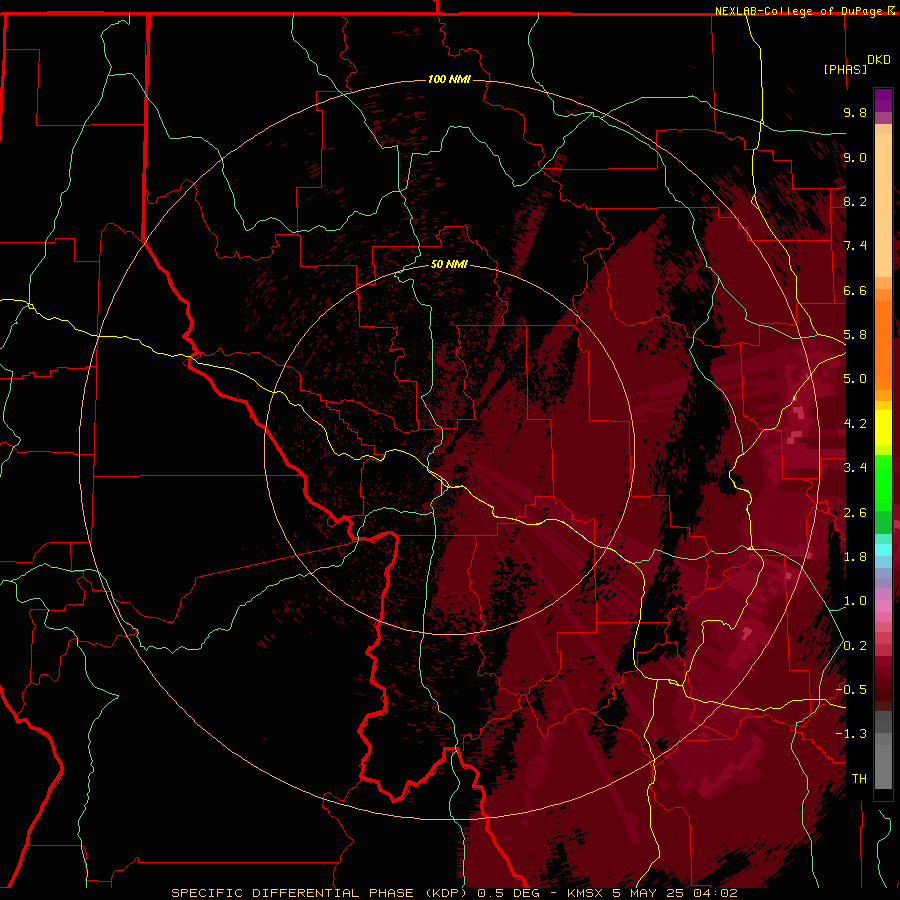Click the 1.0 legend value
The width and height of the screenshot is (900, 900).
pos(855,601)
